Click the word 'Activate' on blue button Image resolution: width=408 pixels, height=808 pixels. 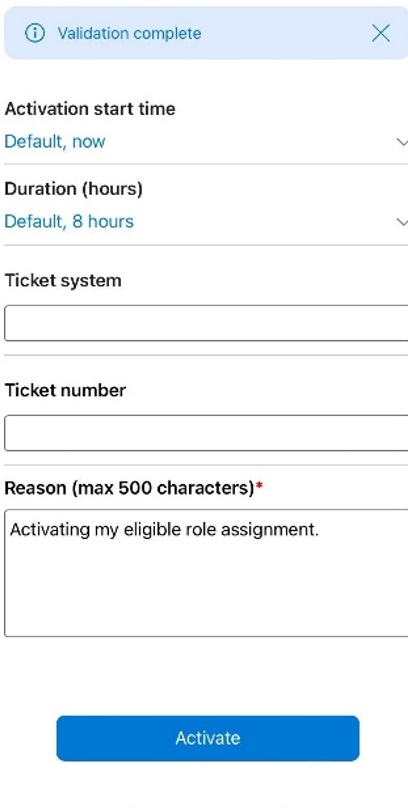coord(208,738)
